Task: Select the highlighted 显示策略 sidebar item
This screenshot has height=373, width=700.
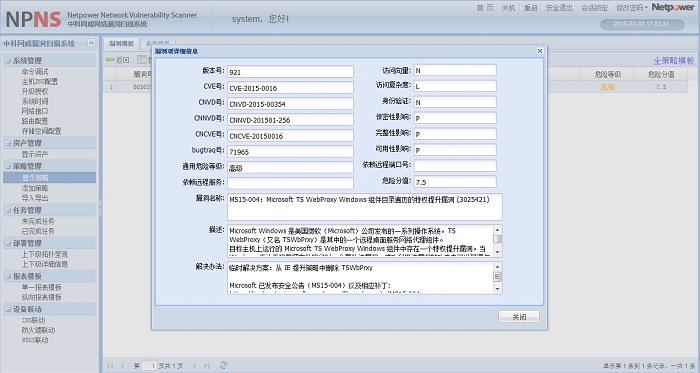Action: [49, 178]
